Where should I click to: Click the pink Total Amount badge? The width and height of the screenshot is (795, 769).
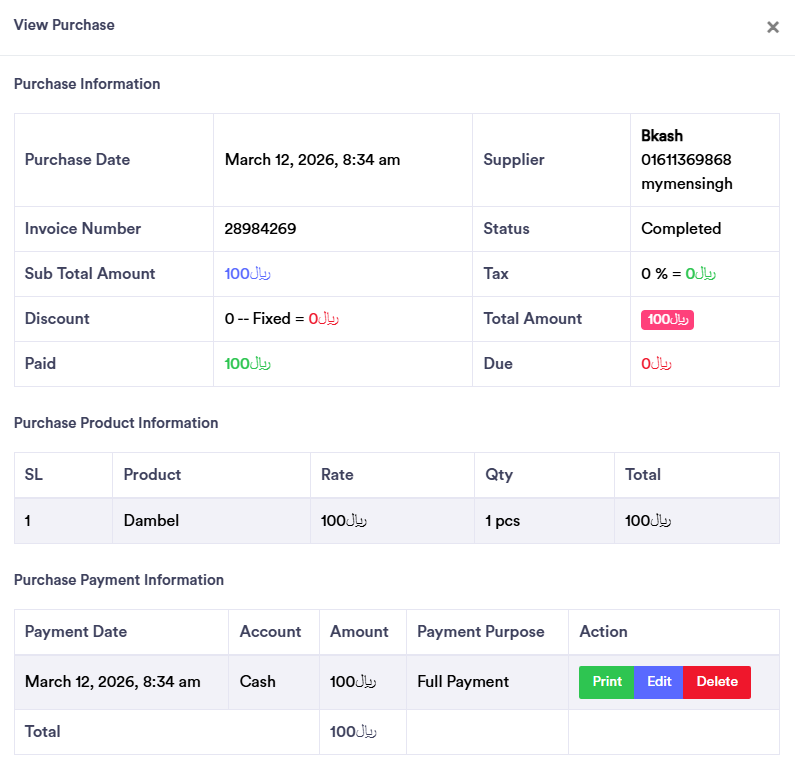pos(667,319)
